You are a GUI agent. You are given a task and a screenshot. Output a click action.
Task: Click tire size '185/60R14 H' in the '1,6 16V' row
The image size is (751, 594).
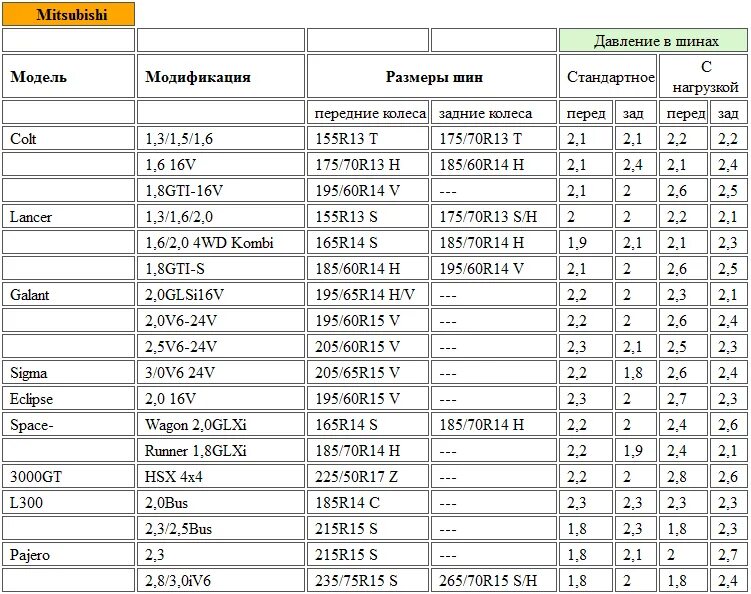(x=494, y=164)
